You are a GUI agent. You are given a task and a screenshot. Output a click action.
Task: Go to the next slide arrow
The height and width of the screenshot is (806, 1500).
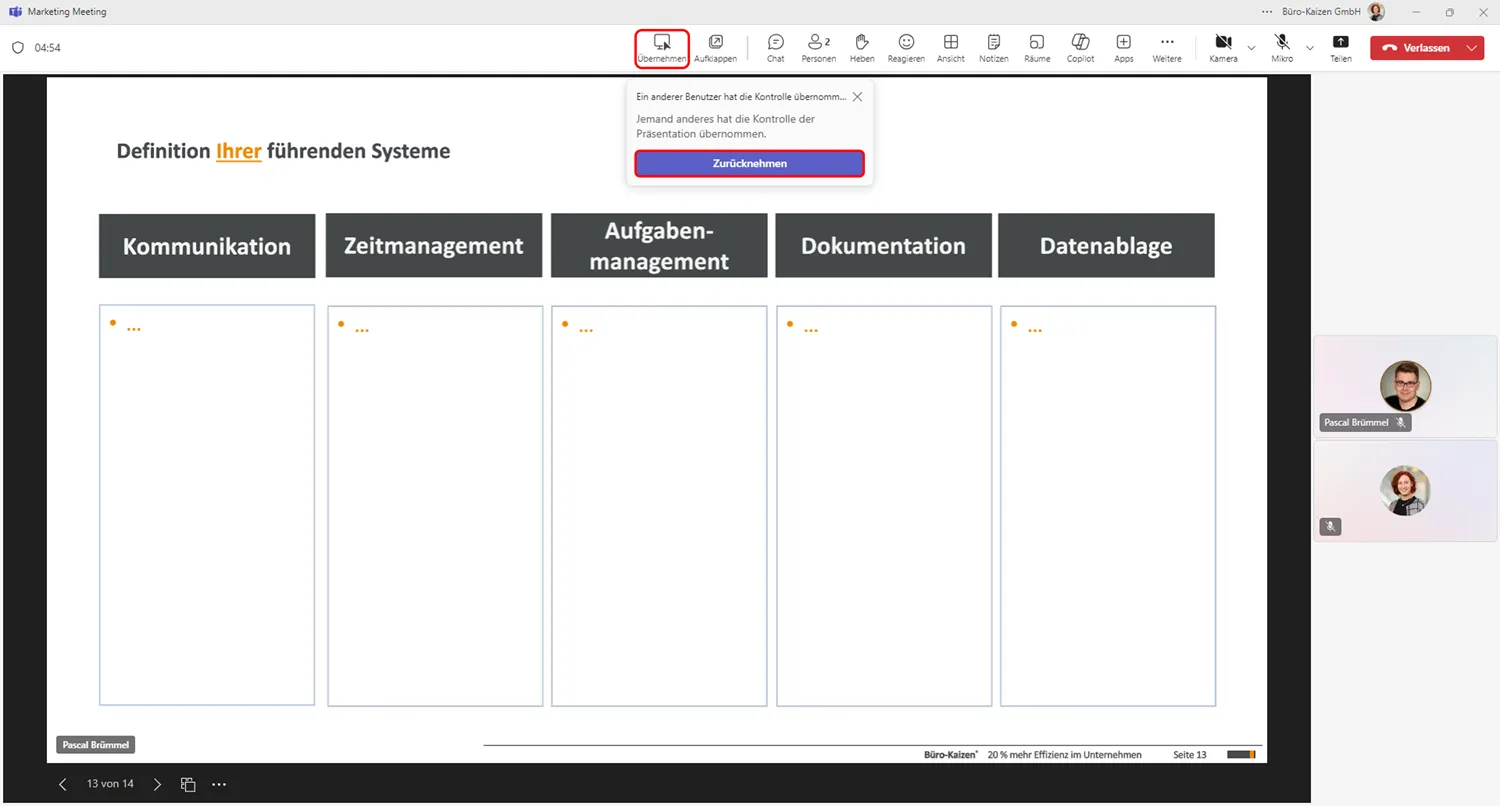coord(157,784)
